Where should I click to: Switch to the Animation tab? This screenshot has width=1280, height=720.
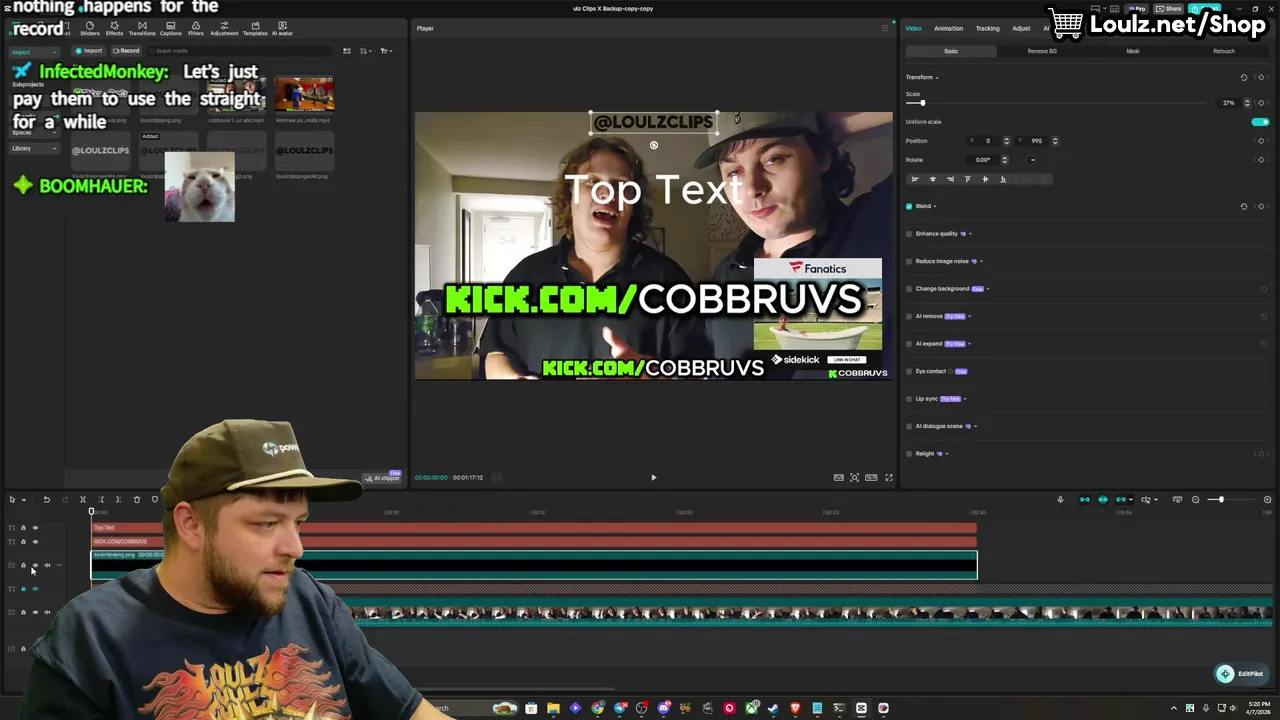coord(948,28)
